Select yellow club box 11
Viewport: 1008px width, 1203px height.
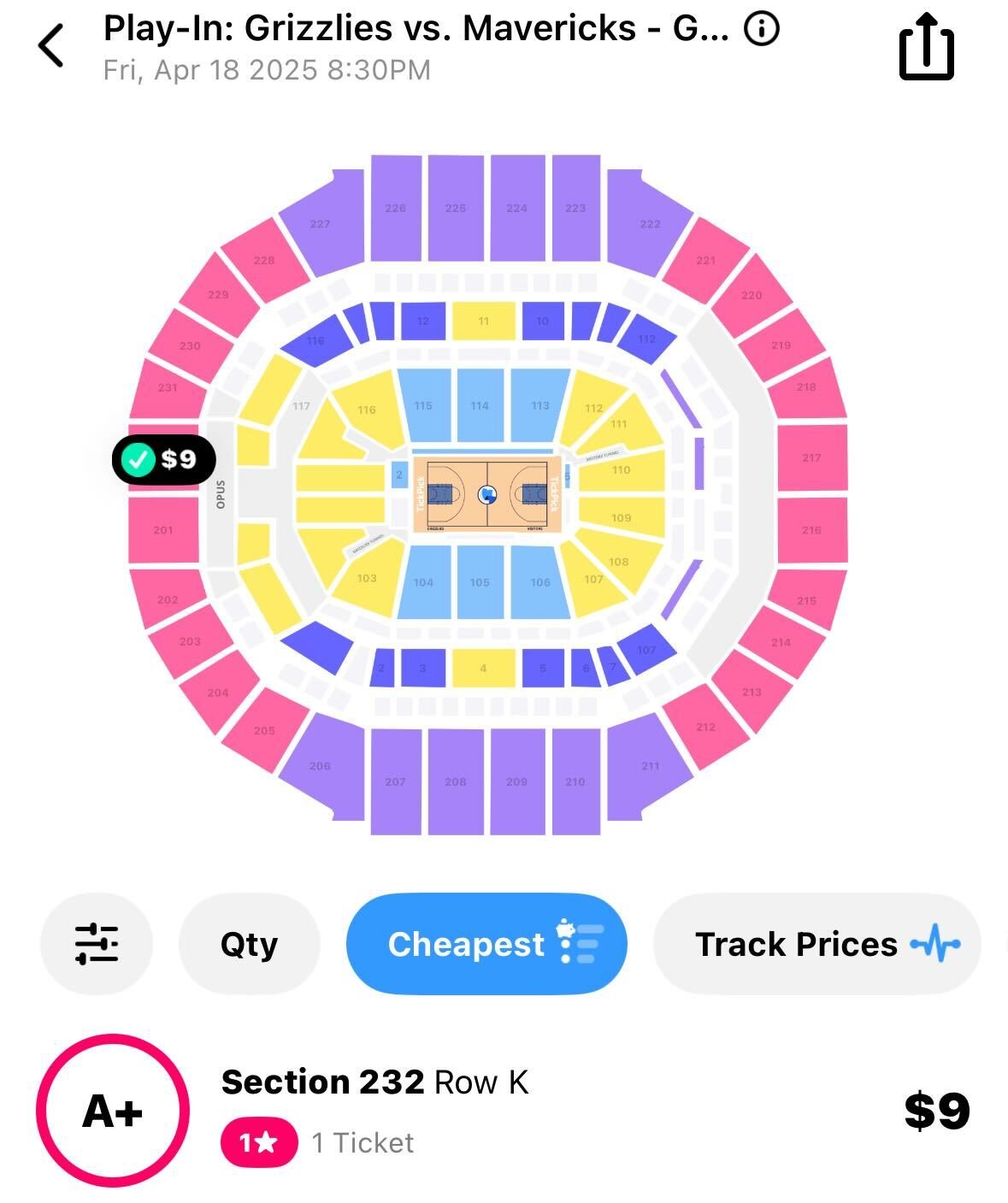pos(484,321)
